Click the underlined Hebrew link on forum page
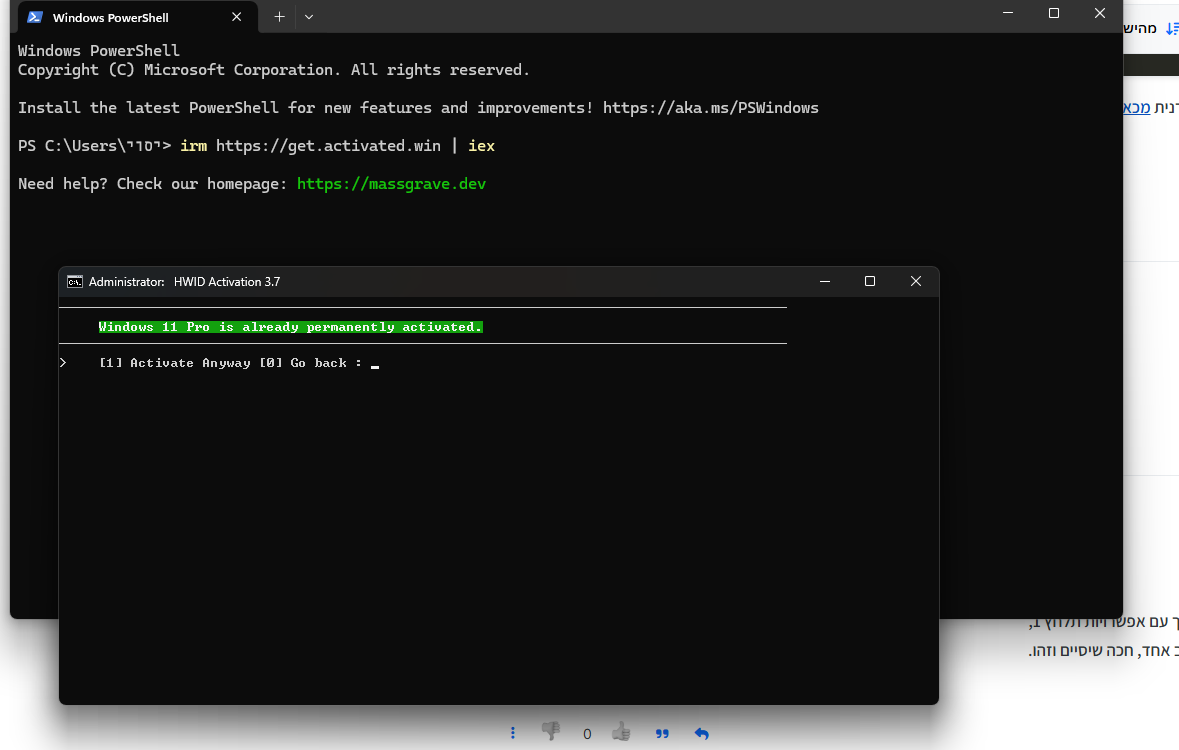Screen dimensions: 1179x750 (1137, 108)
